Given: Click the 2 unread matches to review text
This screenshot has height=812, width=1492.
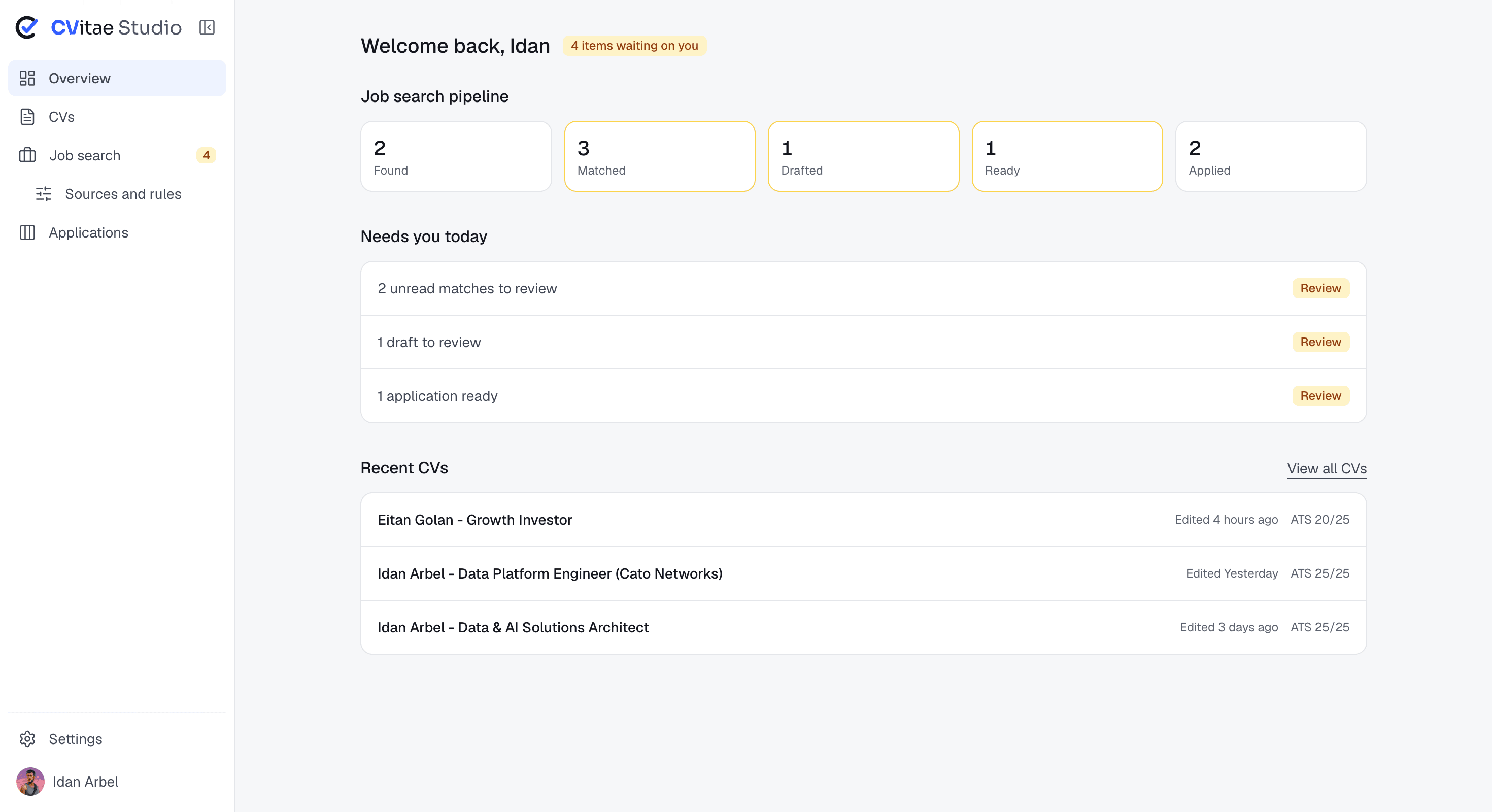Looking at the screenshot, I should [467, 288].
